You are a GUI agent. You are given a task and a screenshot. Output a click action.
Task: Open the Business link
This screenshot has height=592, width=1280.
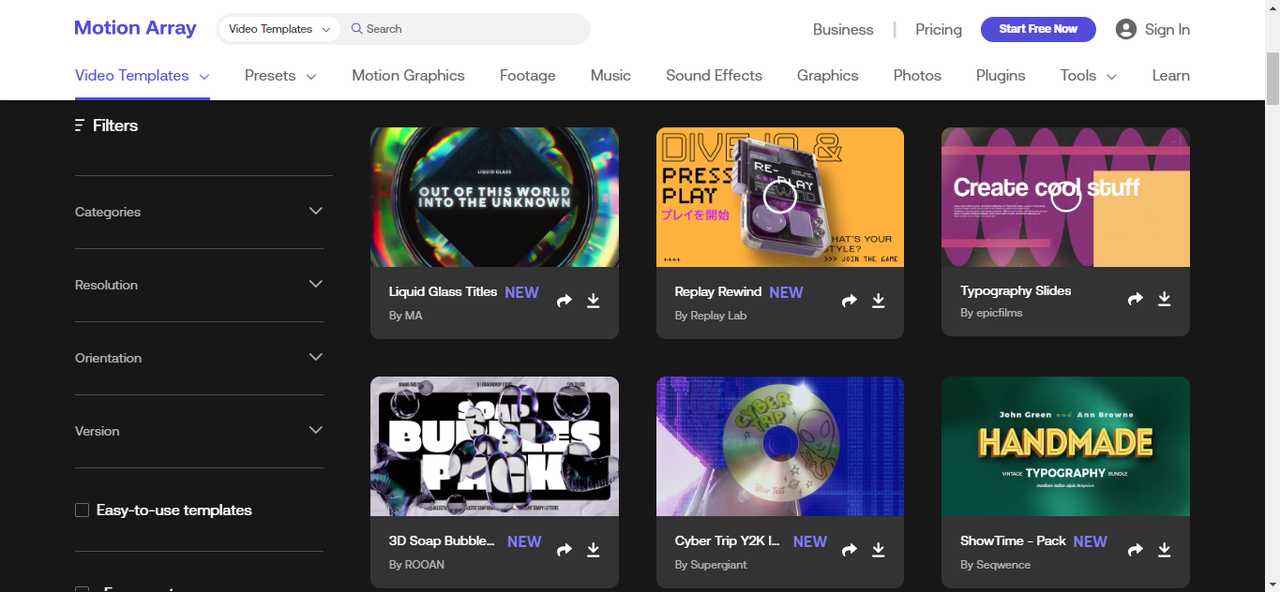(843, 30)
